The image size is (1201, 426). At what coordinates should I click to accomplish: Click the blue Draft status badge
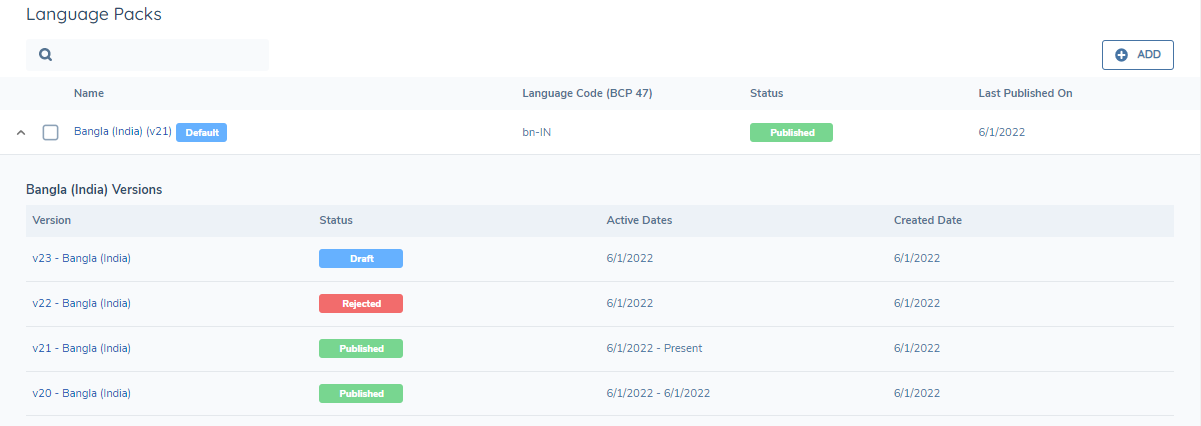click(x=360, y=258)
